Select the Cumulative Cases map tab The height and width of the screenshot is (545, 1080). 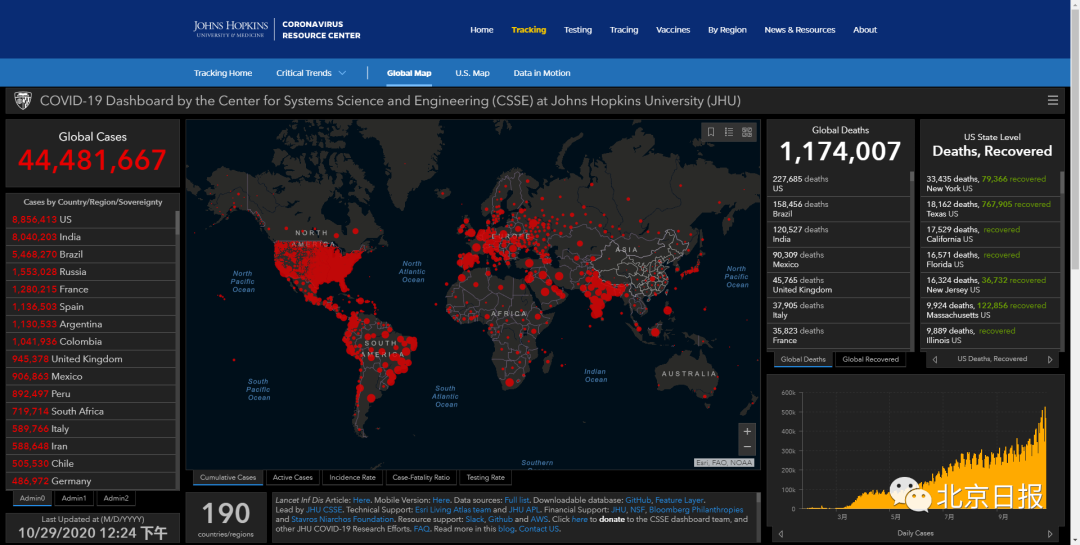click(228, 477)
